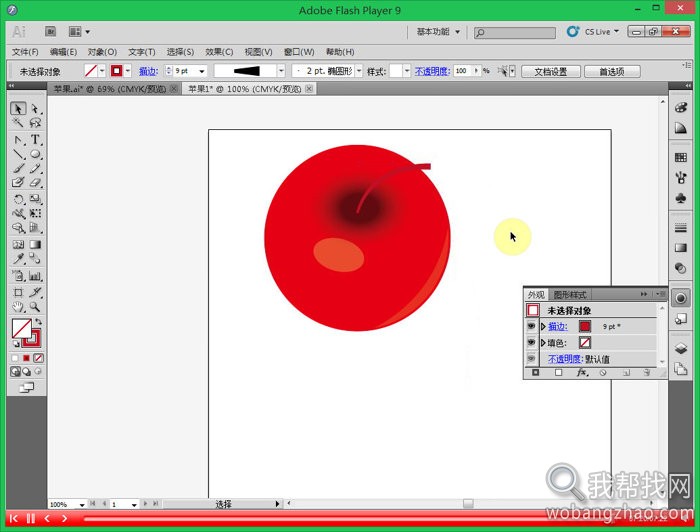This screenshot has height=532, width=700.
Task: Select the Pen tool
Action: [18, 140]
